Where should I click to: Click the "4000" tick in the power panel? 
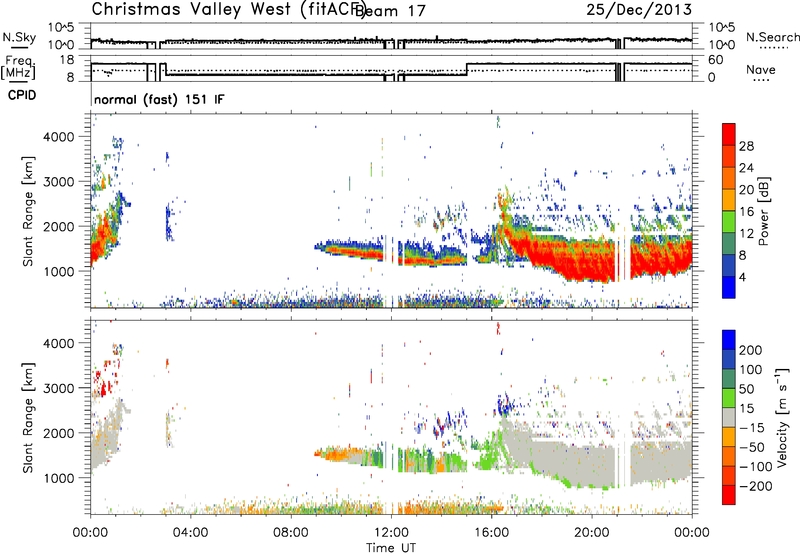pos(59,137)
